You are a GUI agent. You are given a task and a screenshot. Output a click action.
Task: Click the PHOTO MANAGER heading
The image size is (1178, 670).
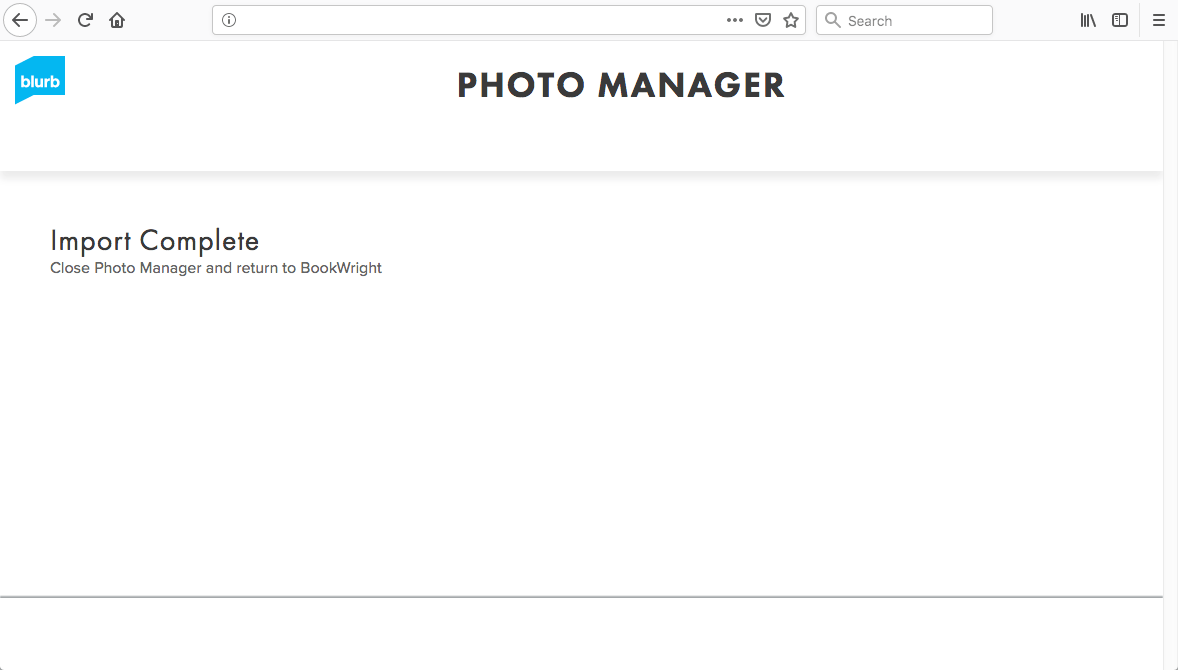[x=621, y=85]
